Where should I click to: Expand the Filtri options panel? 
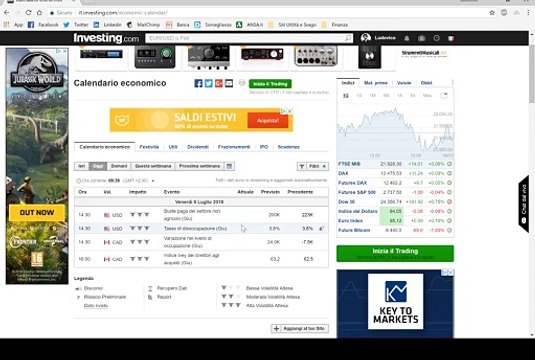(313, 166)
